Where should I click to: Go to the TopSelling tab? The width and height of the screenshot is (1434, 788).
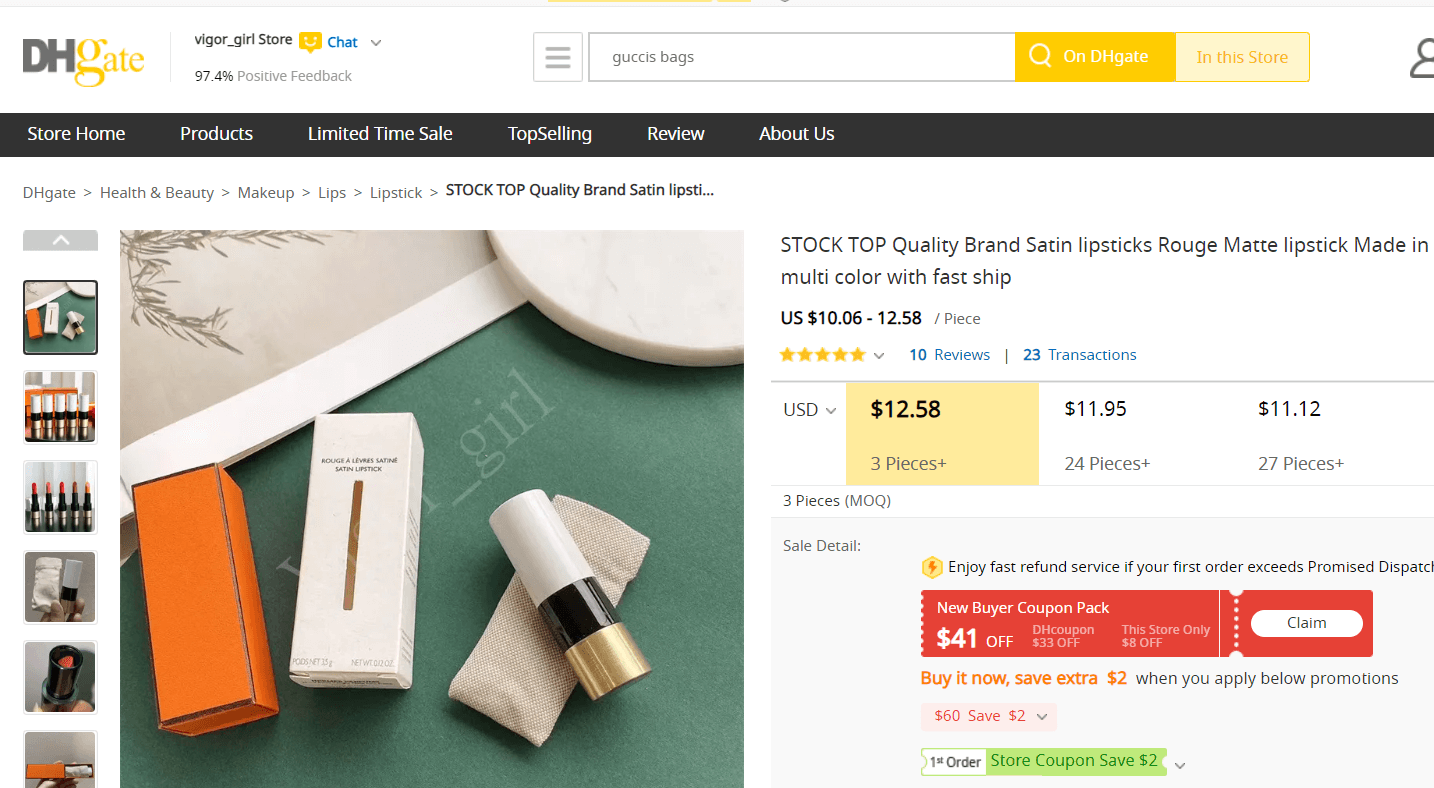[x=549, y=134]
